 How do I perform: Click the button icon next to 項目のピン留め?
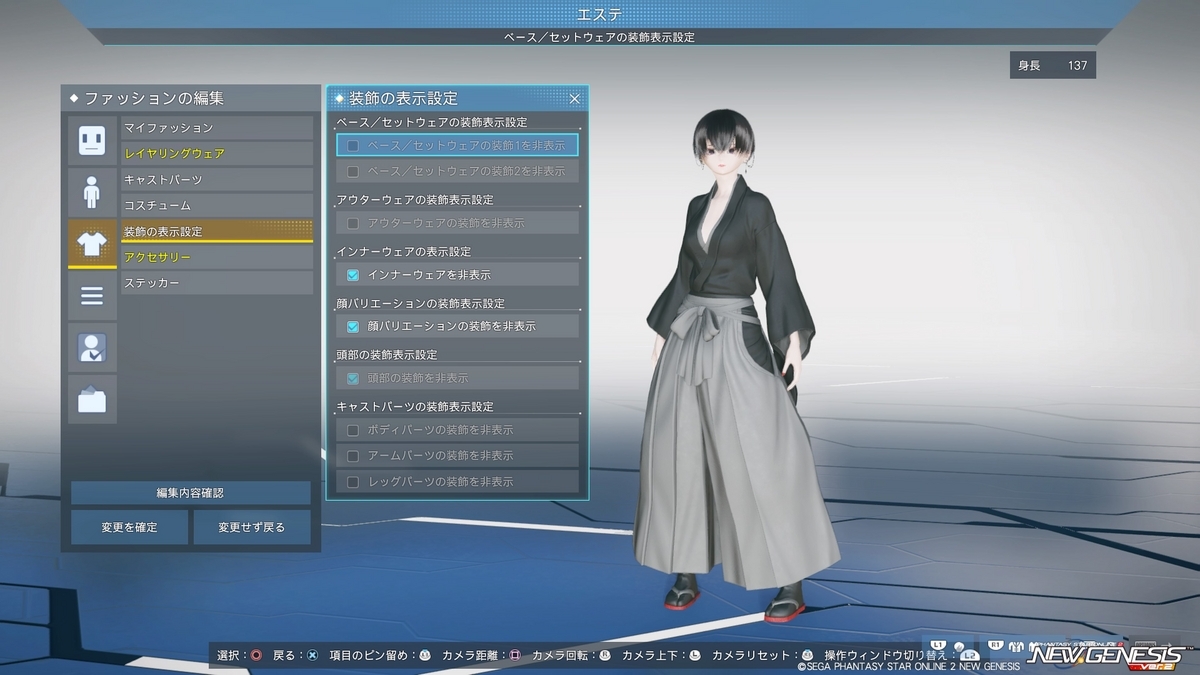pos(424,656)
